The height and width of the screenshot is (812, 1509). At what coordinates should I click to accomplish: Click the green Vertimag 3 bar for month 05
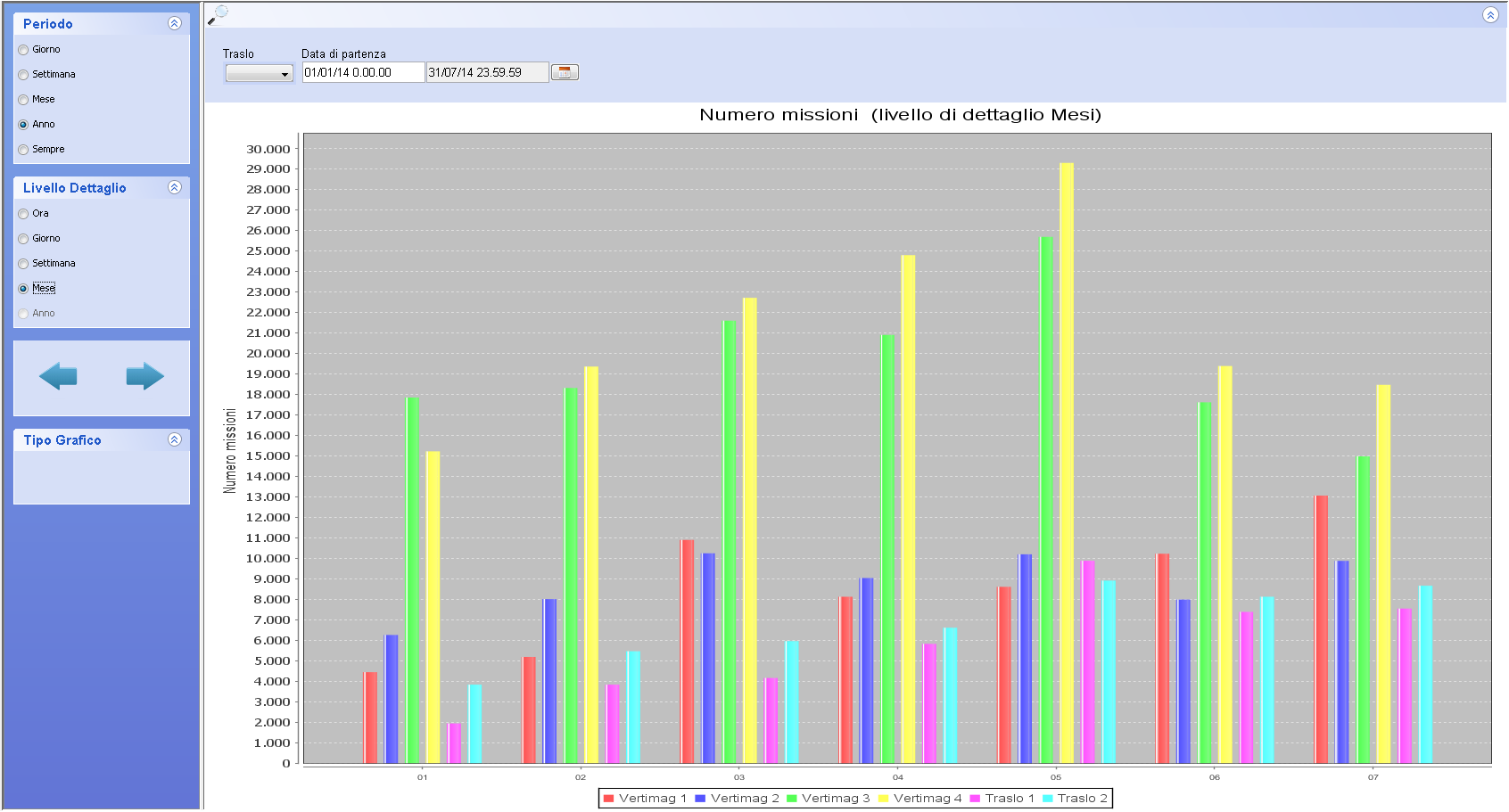[1045, 500]
